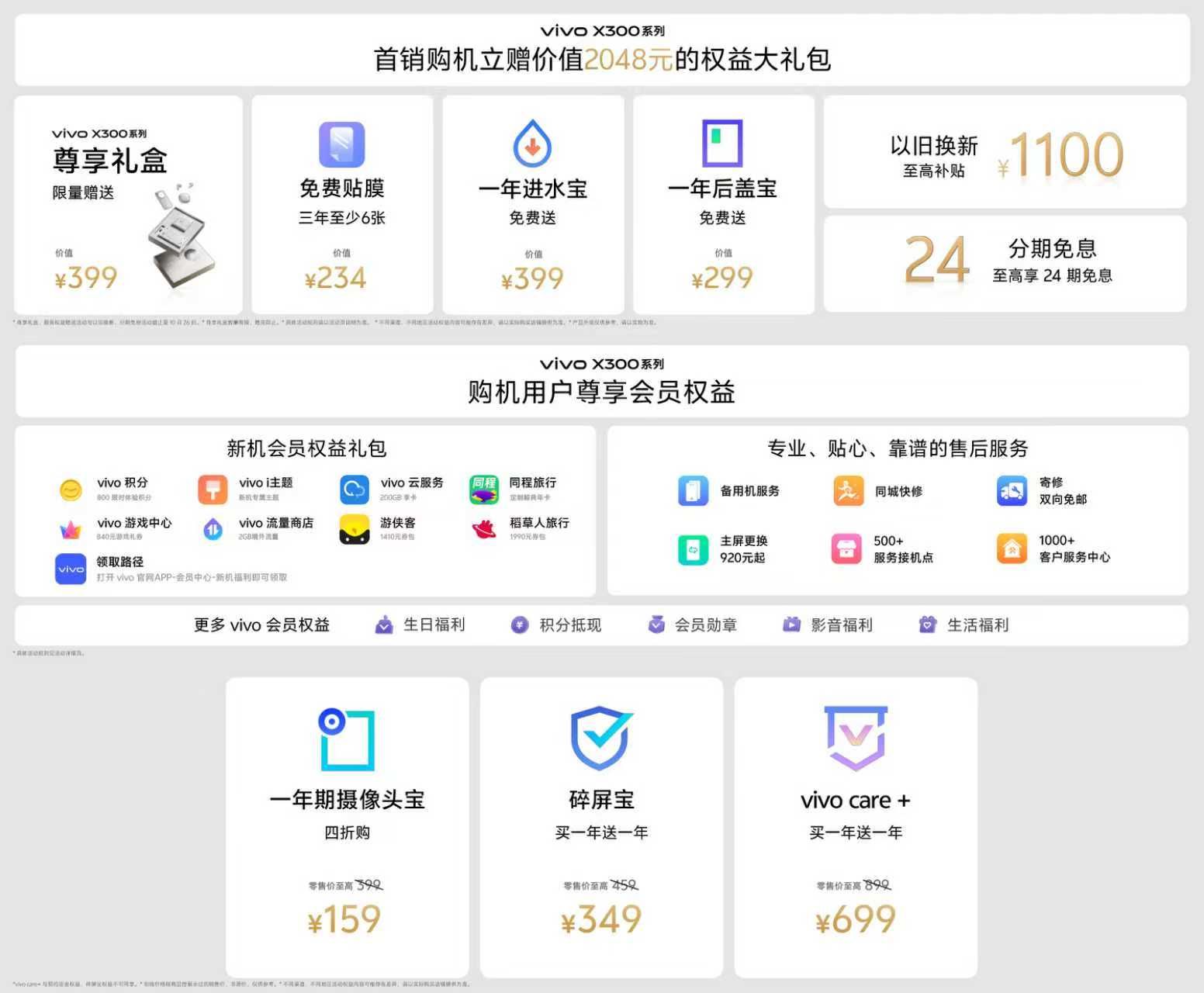Select the 以旧换新 label
This screenshot has height=993, width=1204.
934,145
